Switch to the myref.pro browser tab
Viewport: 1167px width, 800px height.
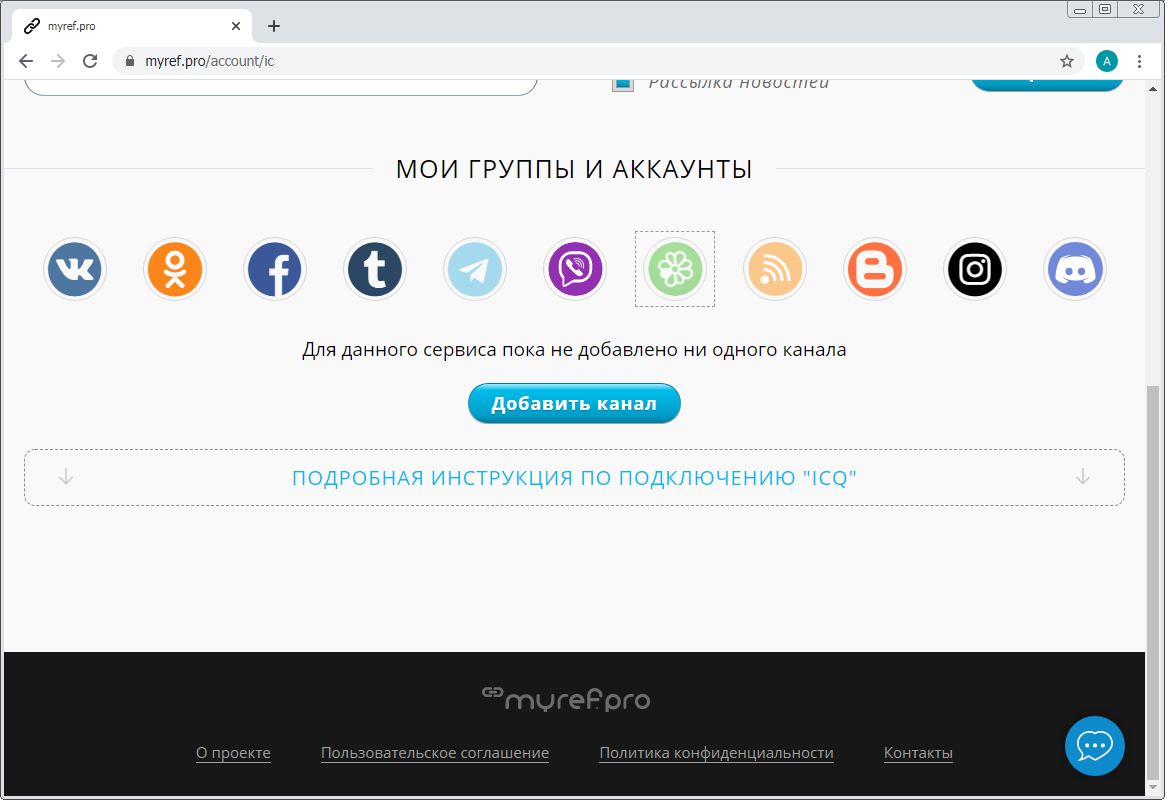tap(132, 26)
